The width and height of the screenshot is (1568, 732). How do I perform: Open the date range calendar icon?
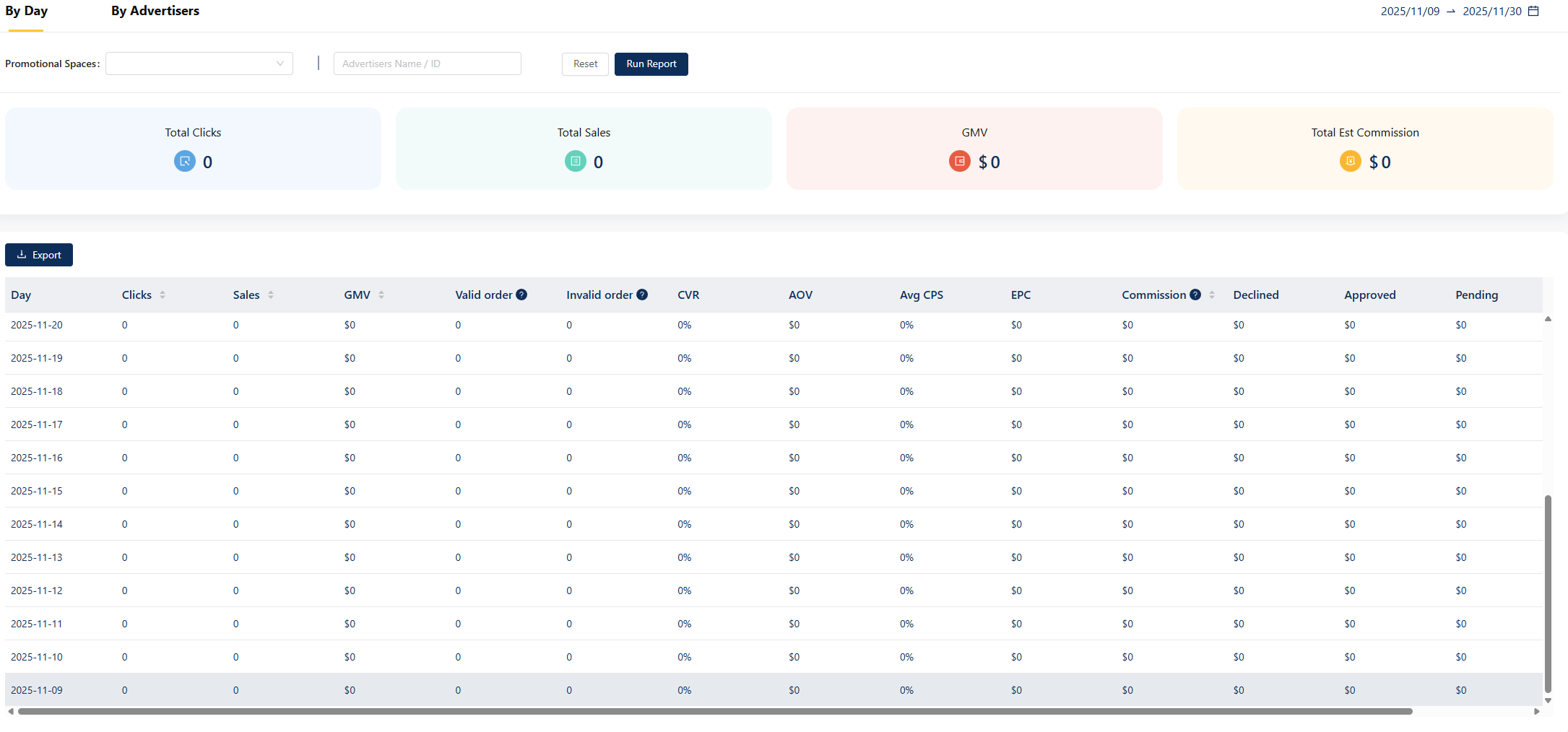pos(1533,11)
